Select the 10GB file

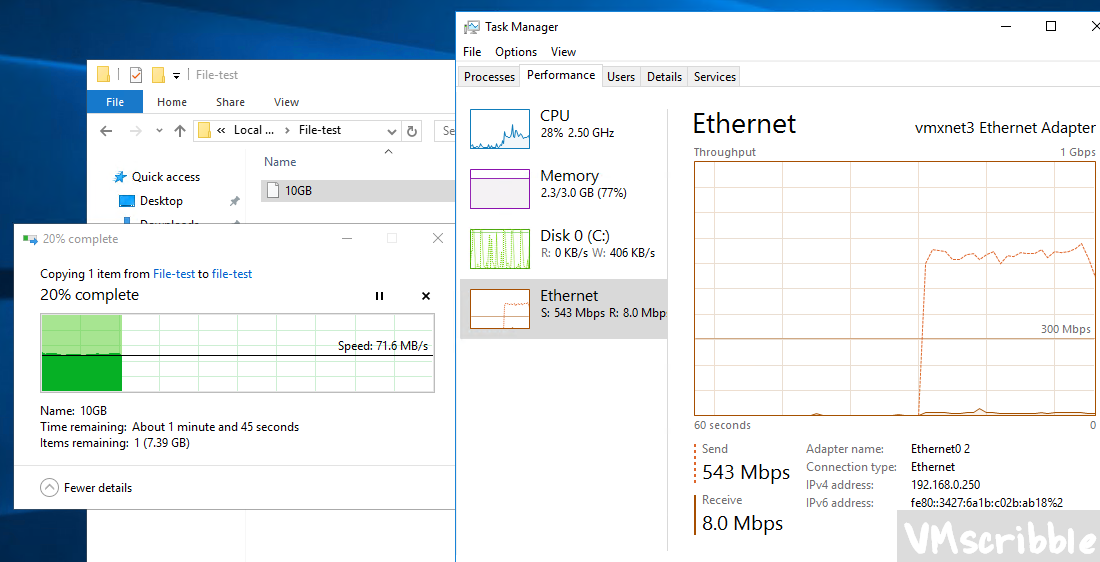point(298,190)
